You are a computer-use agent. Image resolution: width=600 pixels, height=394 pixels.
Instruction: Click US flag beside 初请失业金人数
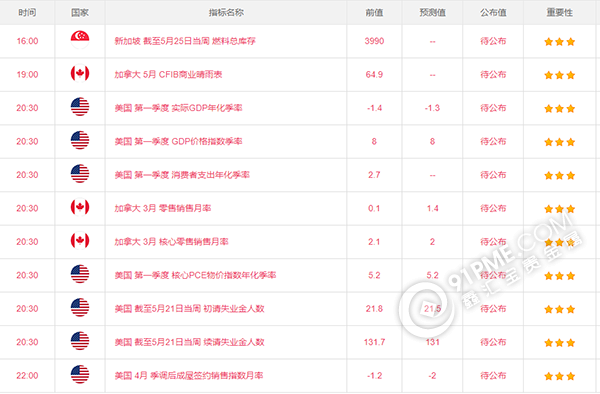click(80, 308)
